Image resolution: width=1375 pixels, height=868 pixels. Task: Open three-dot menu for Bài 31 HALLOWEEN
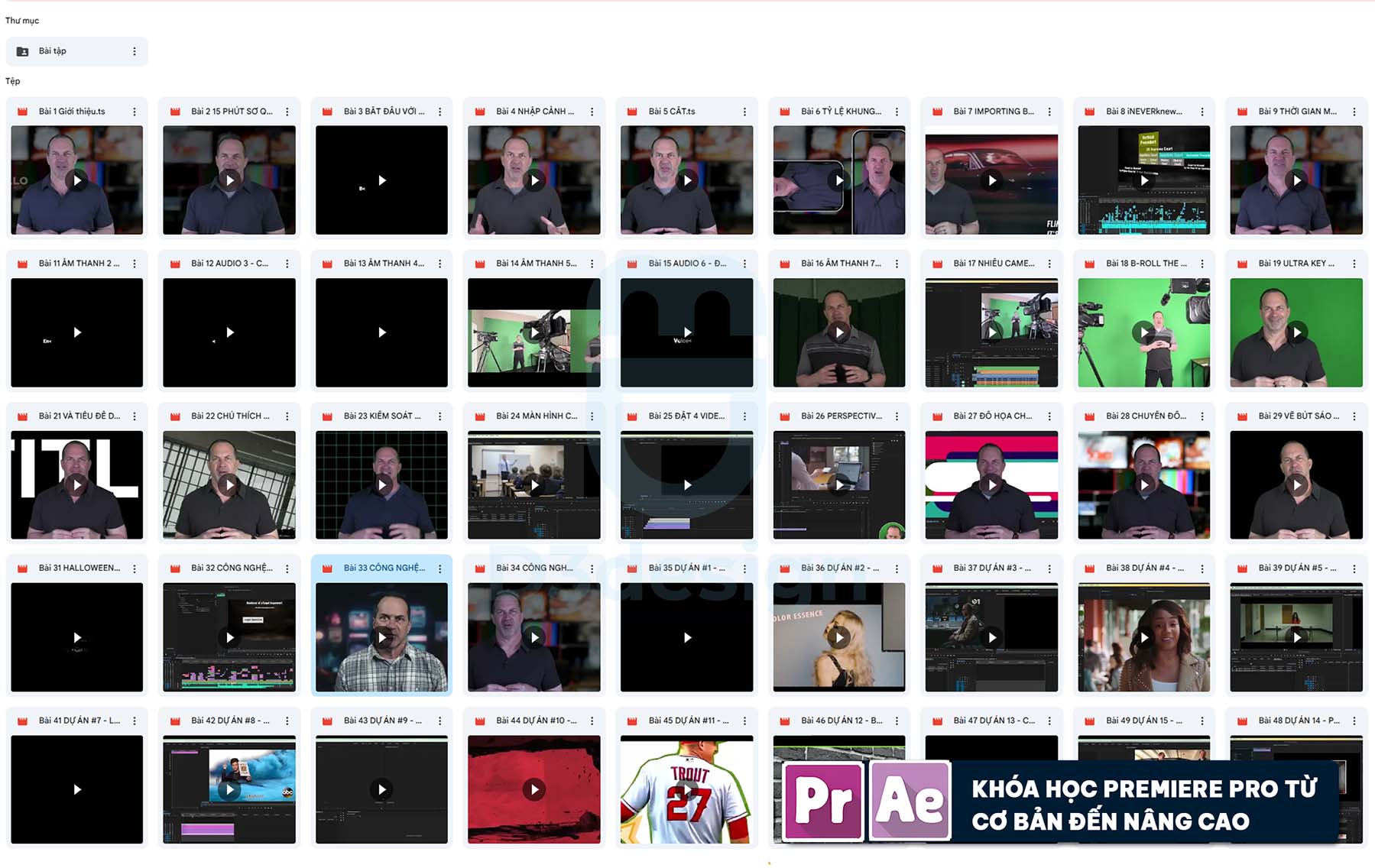(x=135, y=568)
